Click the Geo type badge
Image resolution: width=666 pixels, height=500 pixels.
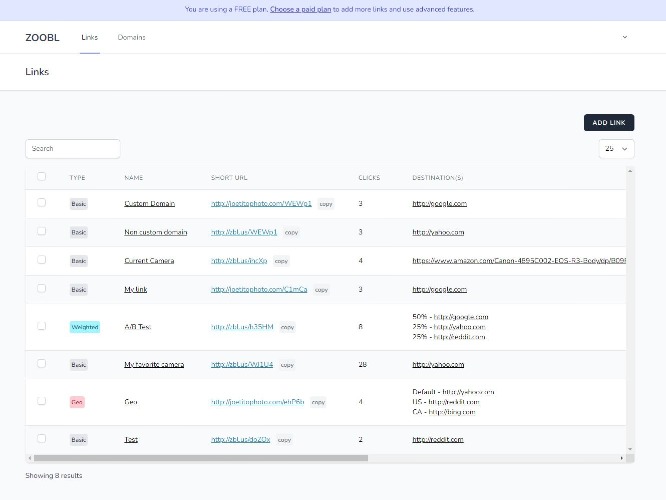click(x=77, y=402)
